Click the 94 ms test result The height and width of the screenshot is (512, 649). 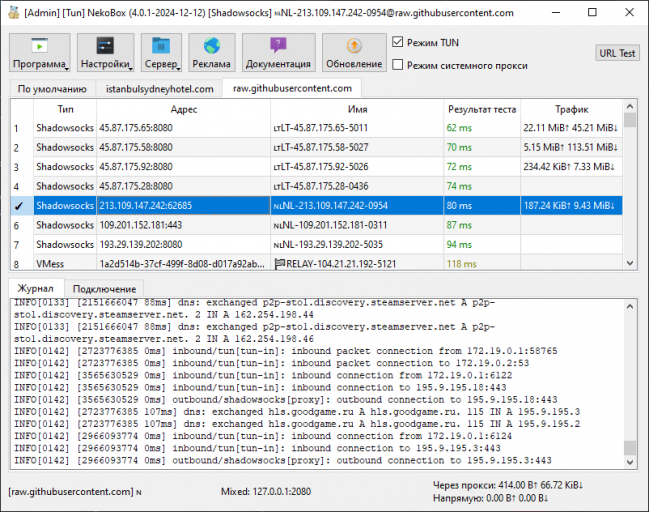pyautogui.click(x=459, y=245)
